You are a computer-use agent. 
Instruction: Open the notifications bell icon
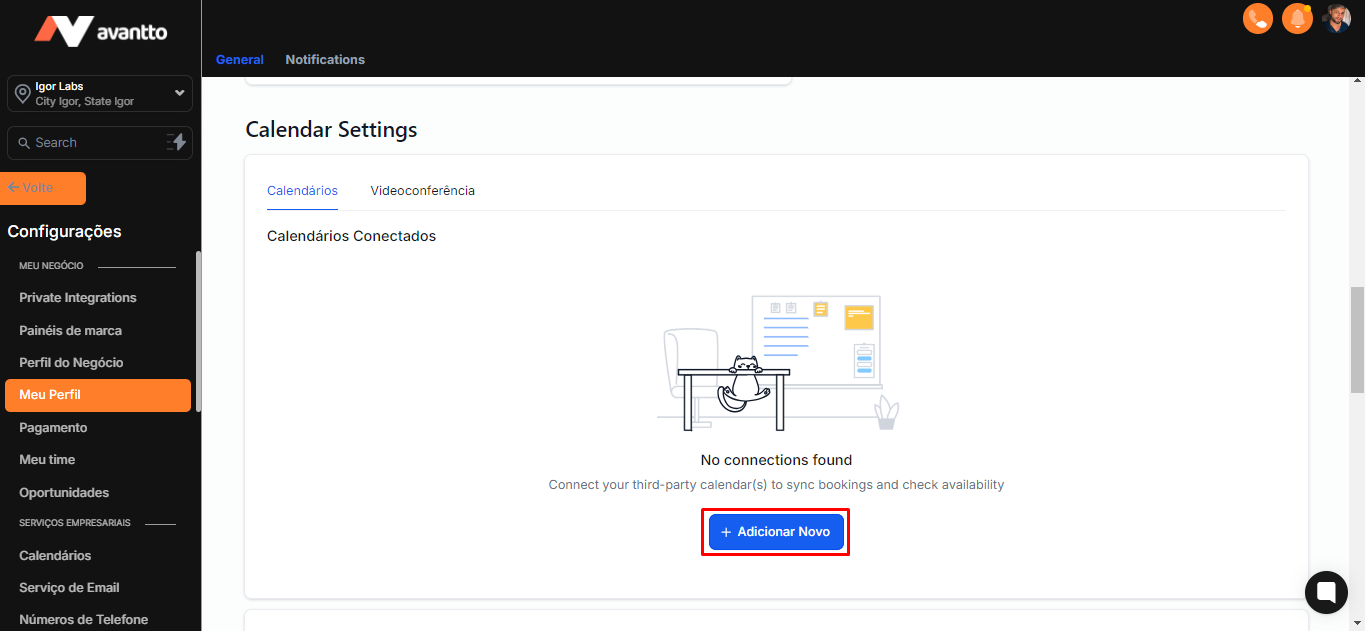click(1297, 19)
